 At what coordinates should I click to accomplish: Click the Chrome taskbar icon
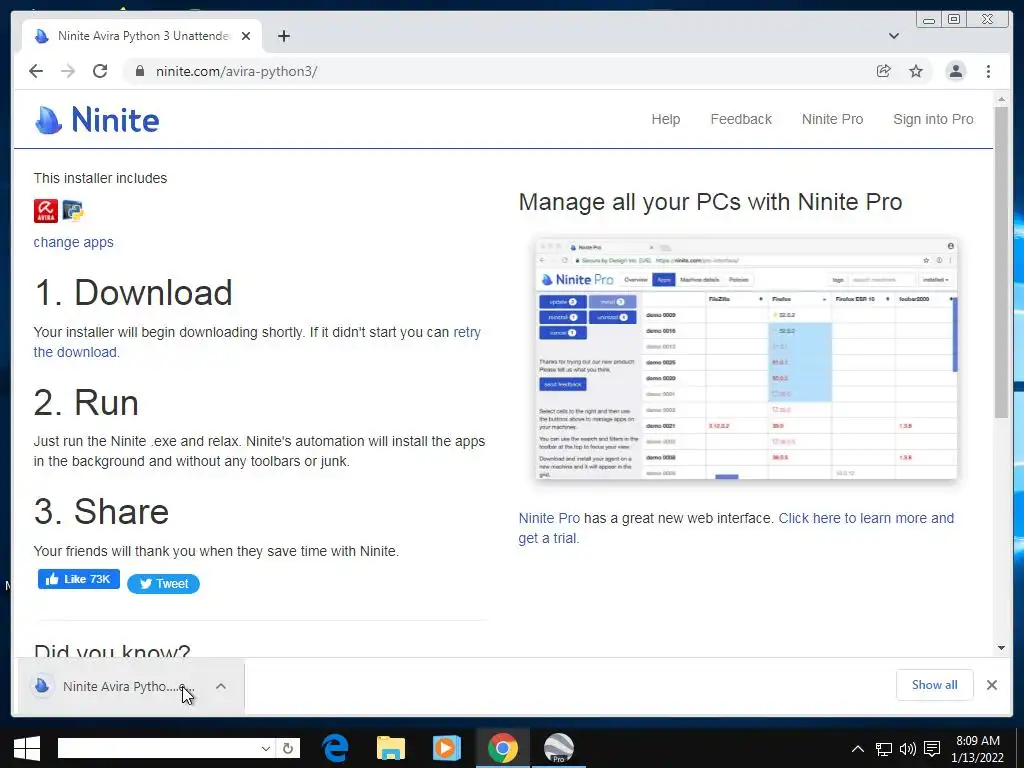click(x=502, y=748)
